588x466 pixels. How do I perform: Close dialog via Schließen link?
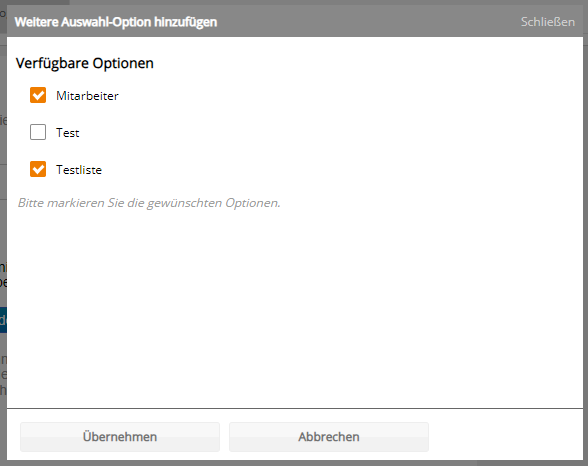coord(548,22)
